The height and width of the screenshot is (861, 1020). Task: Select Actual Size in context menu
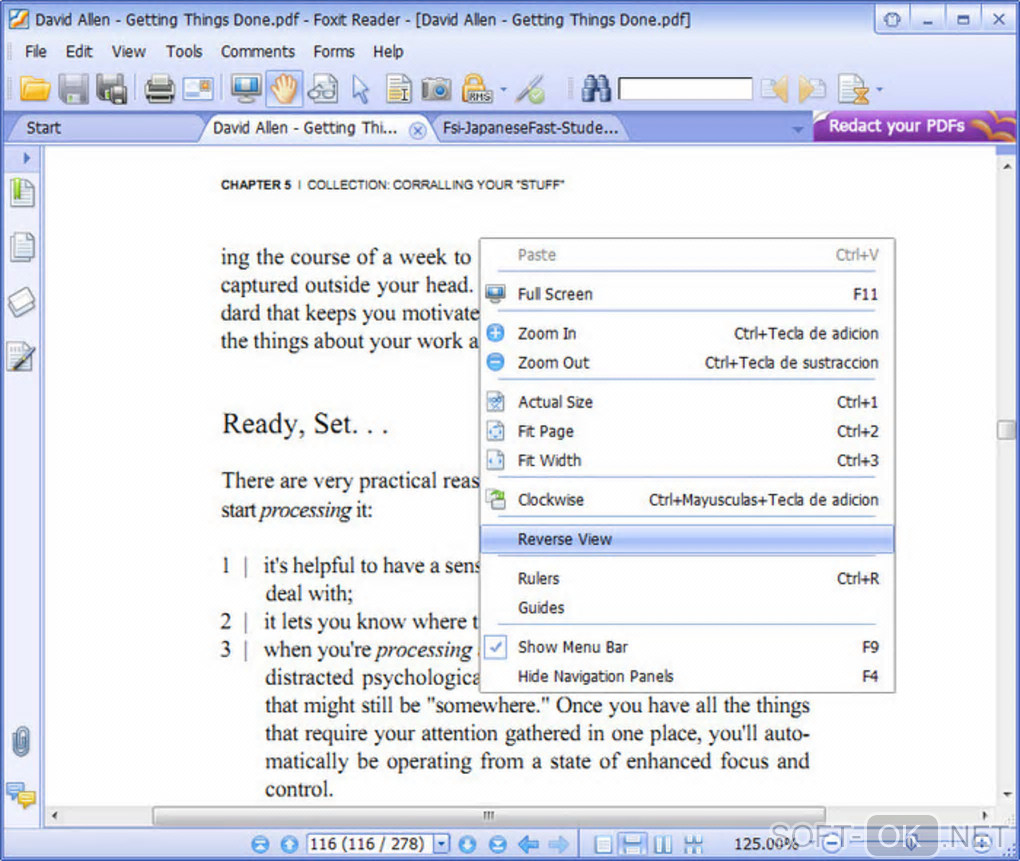690,402
